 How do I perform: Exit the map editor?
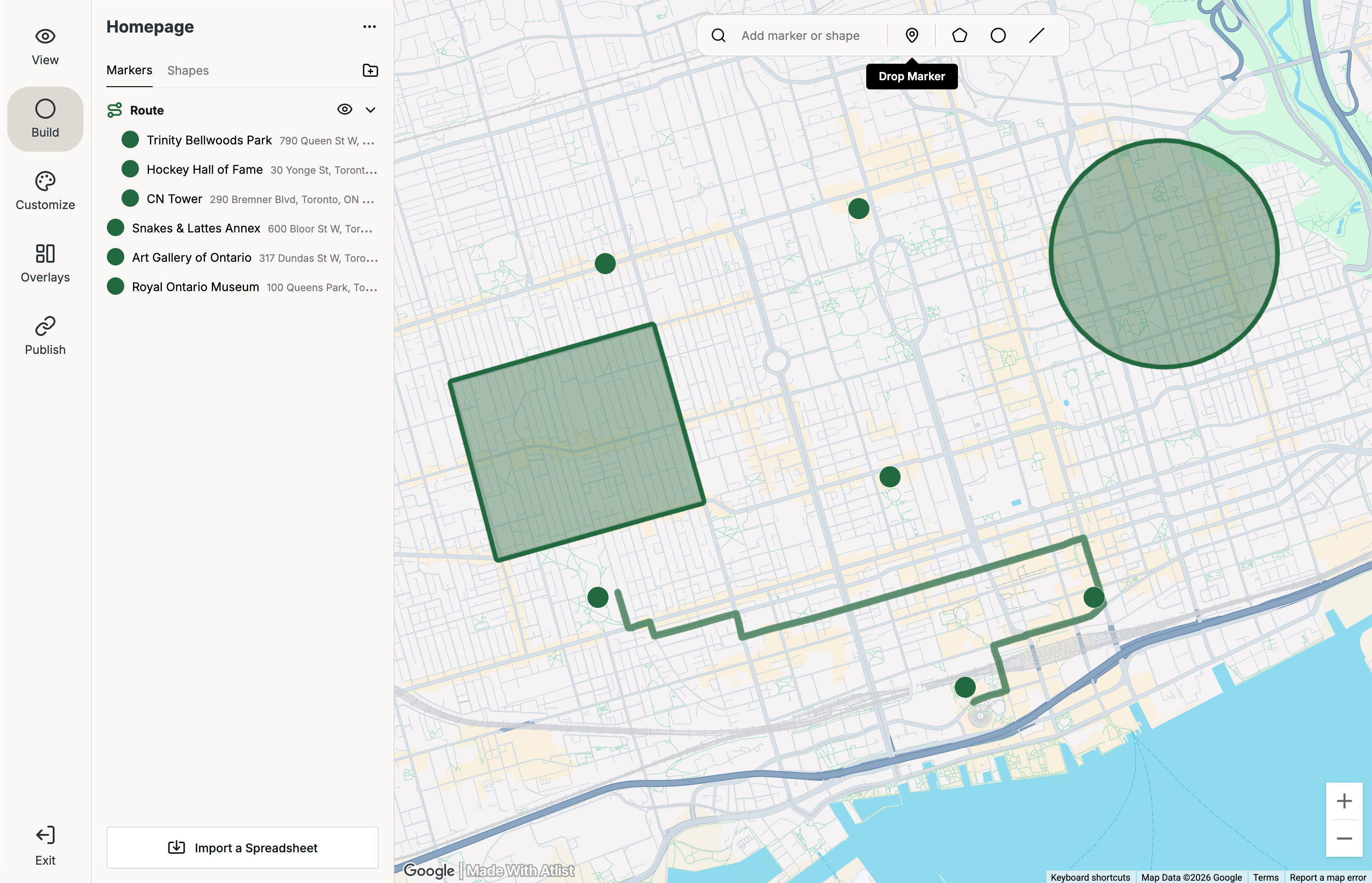tap(45, 846)
